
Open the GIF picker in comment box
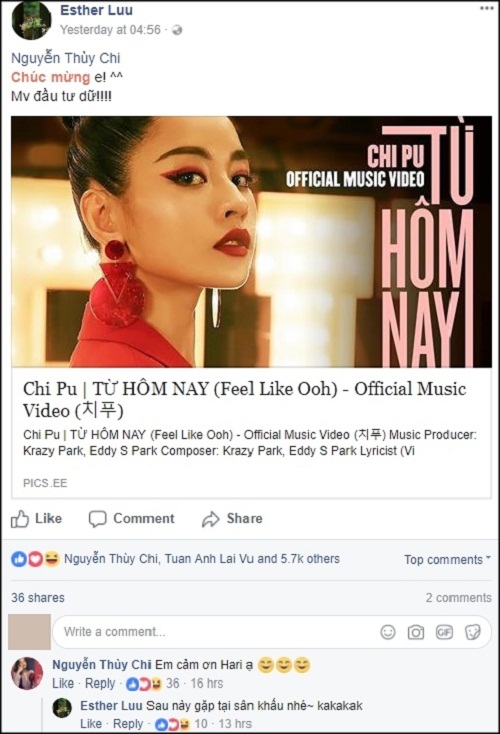coord(444,632)
